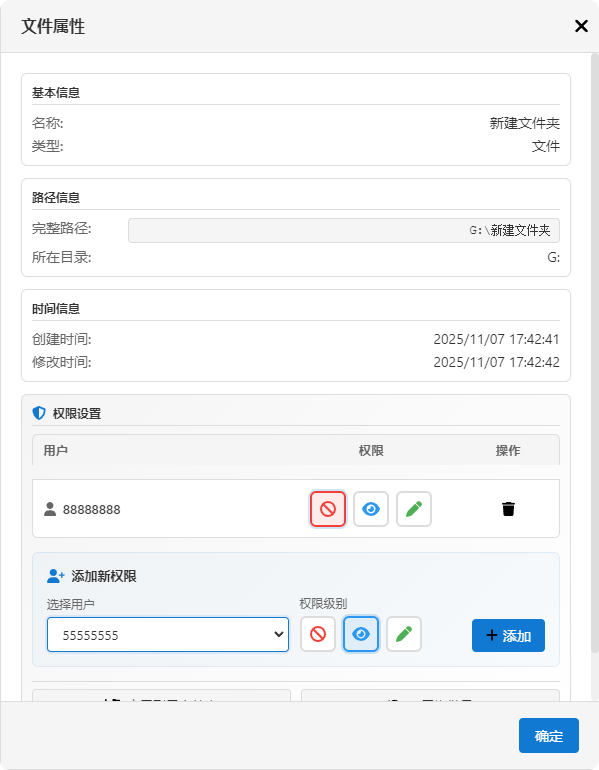Set user 88888888 permission to denied
Viewport: 599px width, 770px height.
(328, 509)
